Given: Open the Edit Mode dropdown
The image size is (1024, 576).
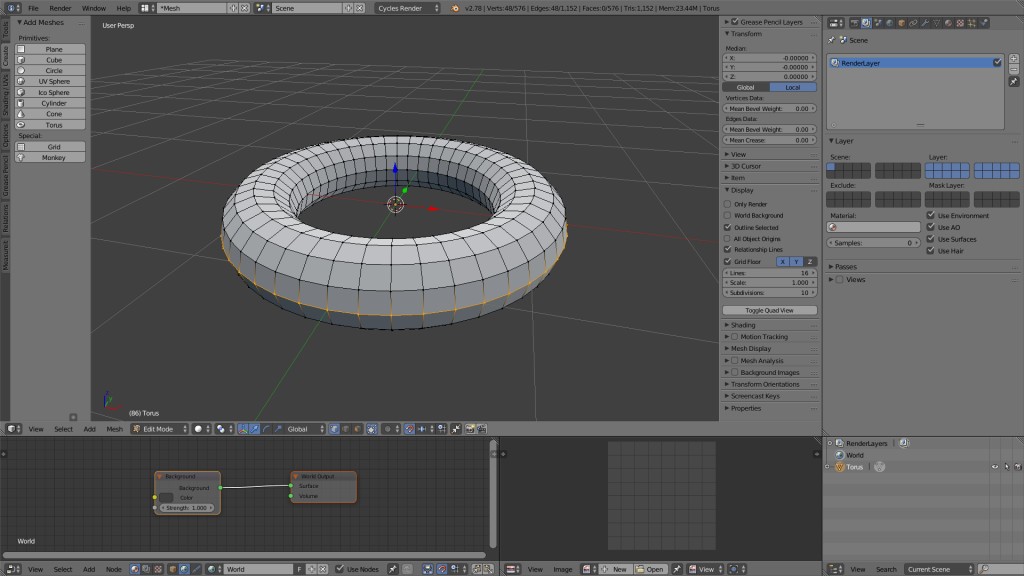Looking at the screenshot, I should (x=158, y=429).
